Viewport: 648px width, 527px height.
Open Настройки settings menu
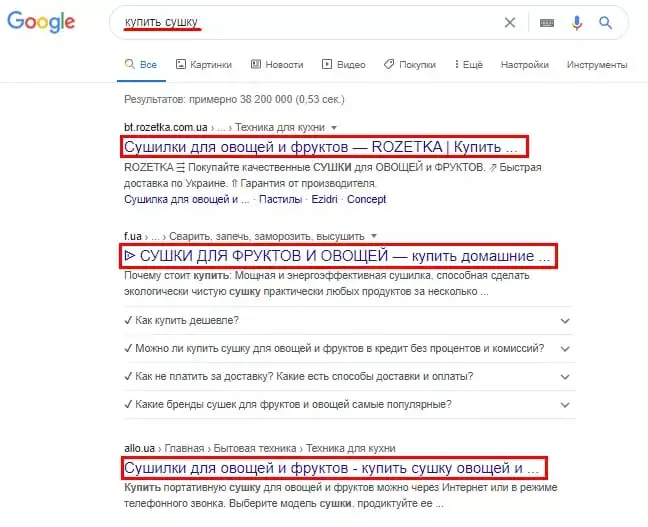(x=524, y=64)
